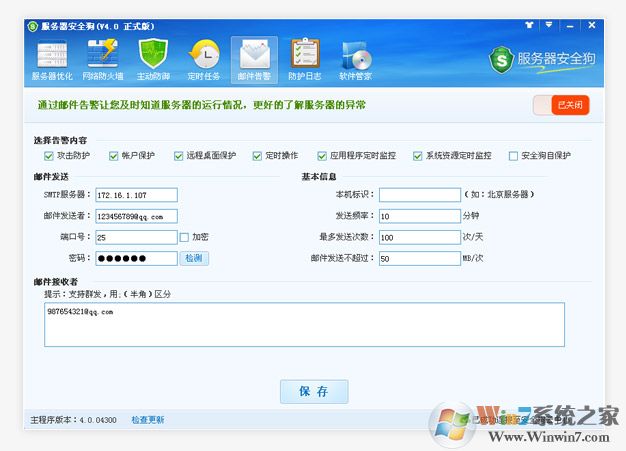Viewport: 626px width, 451px height.
Task: Click the 检查更新 check update link
Action: [x=148, y=420]
